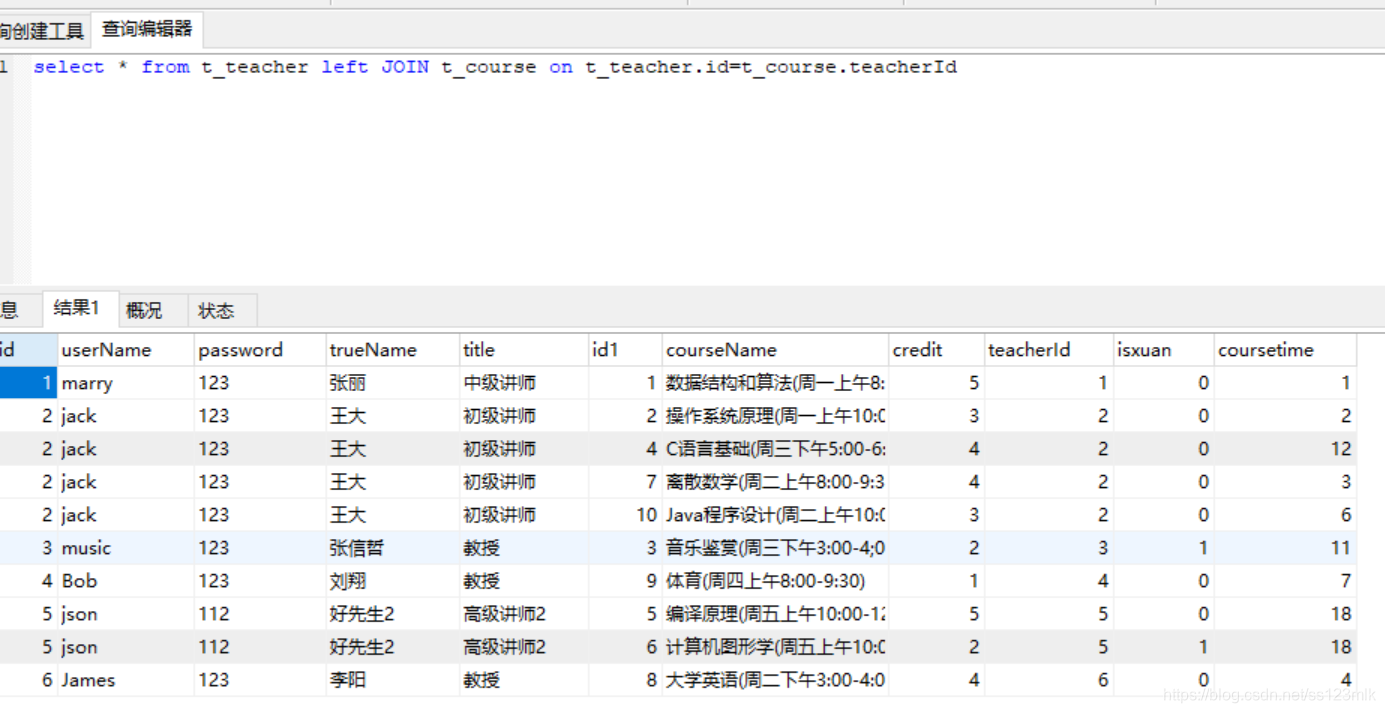The height and width of the screenshot is (713, 1385).
Task: Select the 中级讲师 title cell
Action: coord(524,383)
